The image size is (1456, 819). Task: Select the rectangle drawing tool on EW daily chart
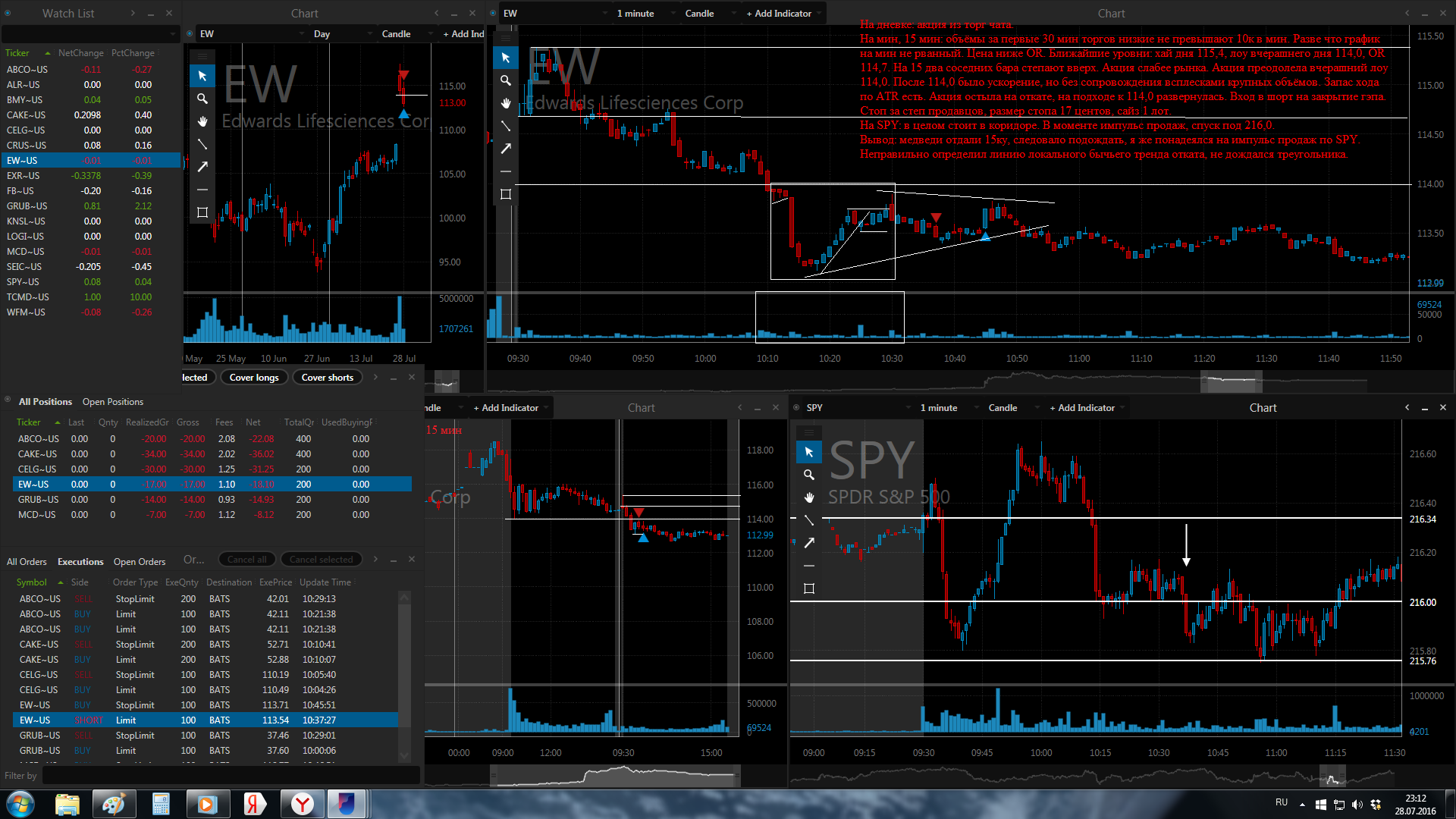point(202,212)
